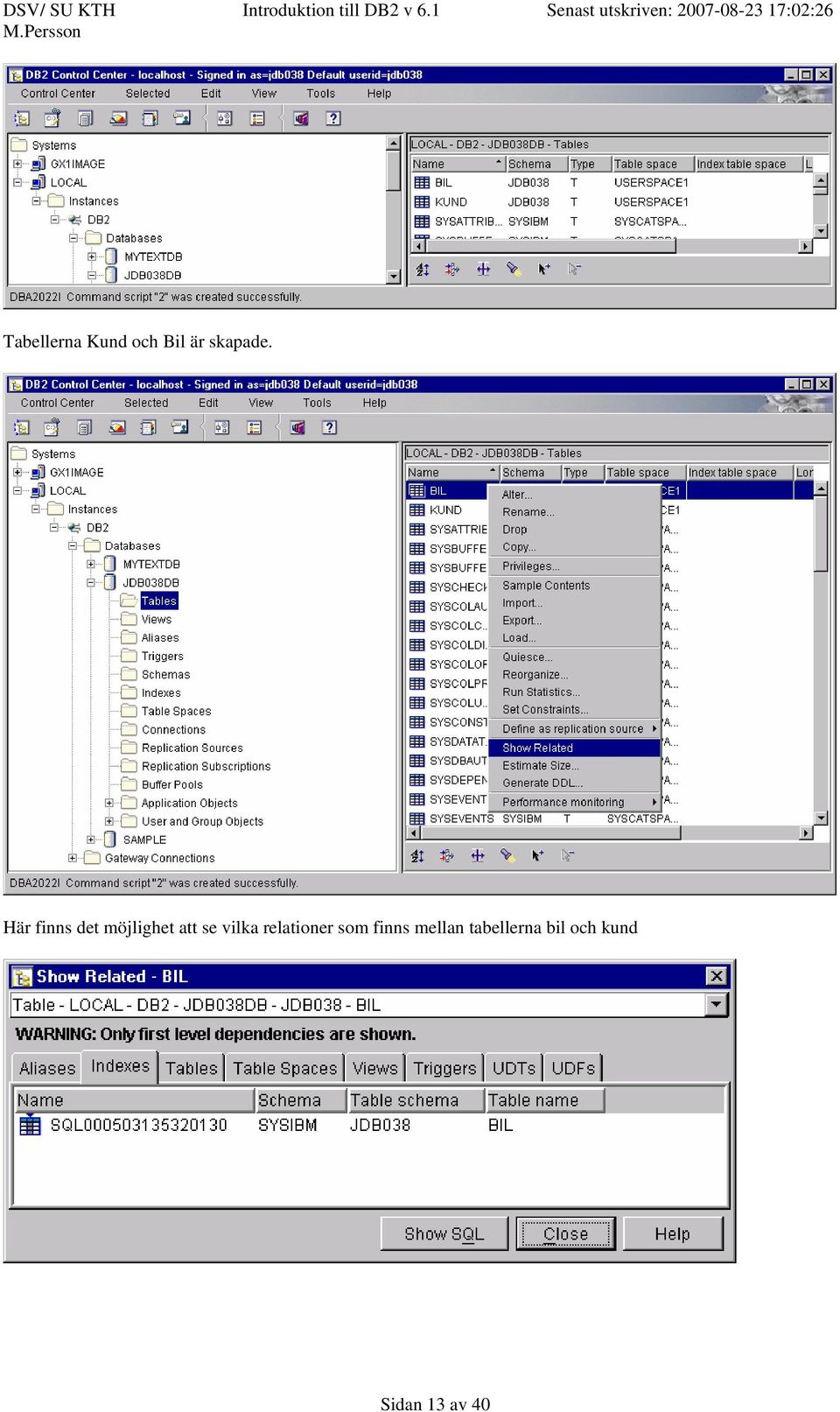Click the sort icon below the lower tables list

pos(417,855)
